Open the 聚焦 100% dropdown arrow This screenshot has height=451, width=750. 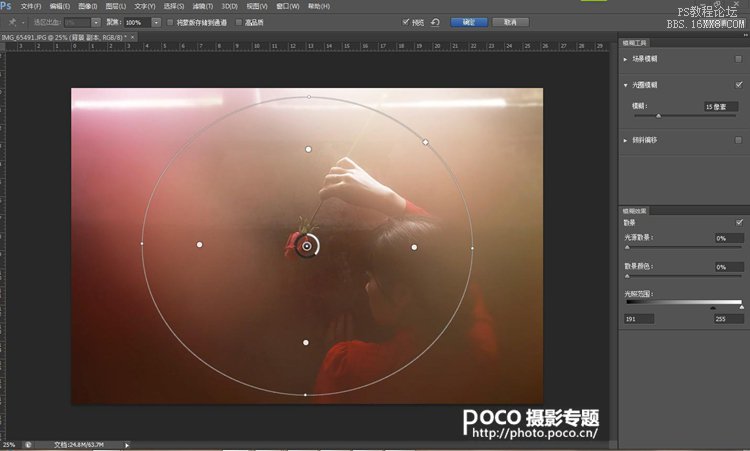[x=156, y=22]
